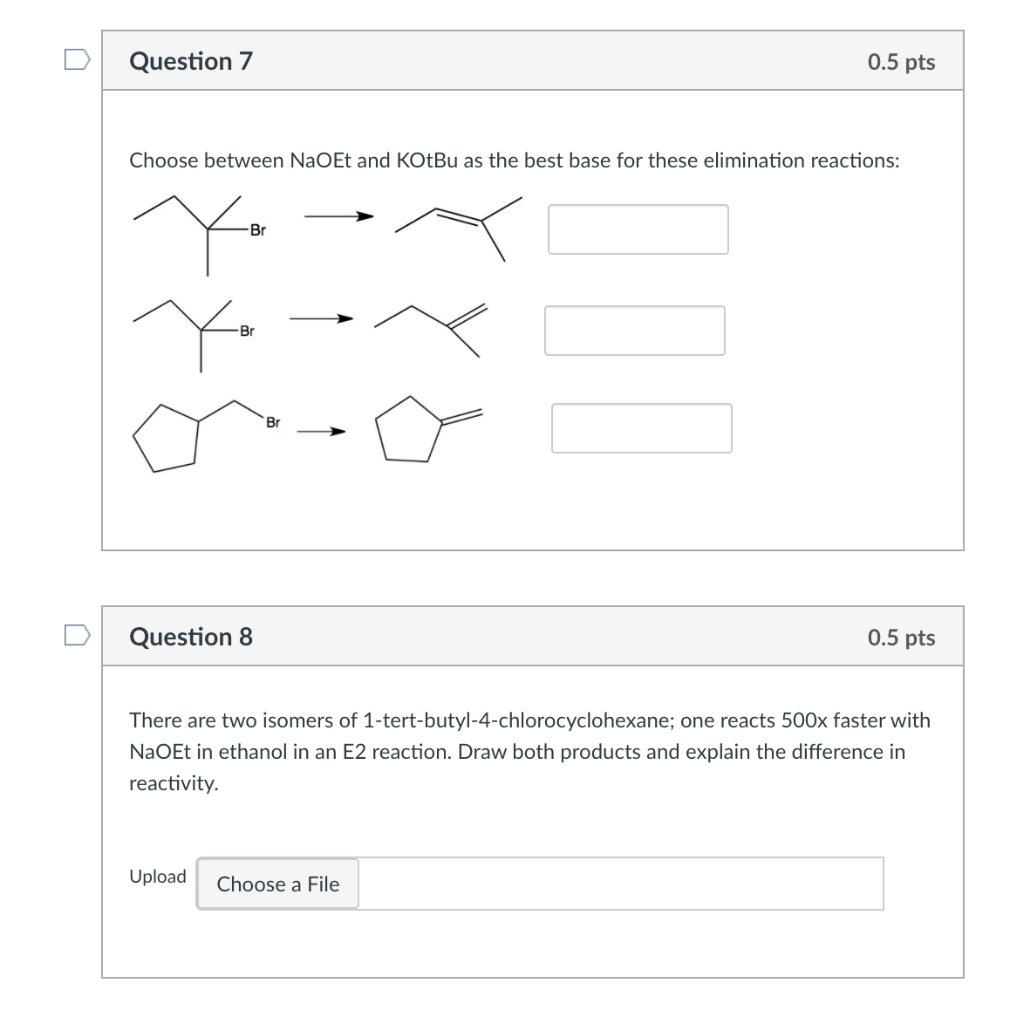Click the third elimination answer box

[641, 428]
